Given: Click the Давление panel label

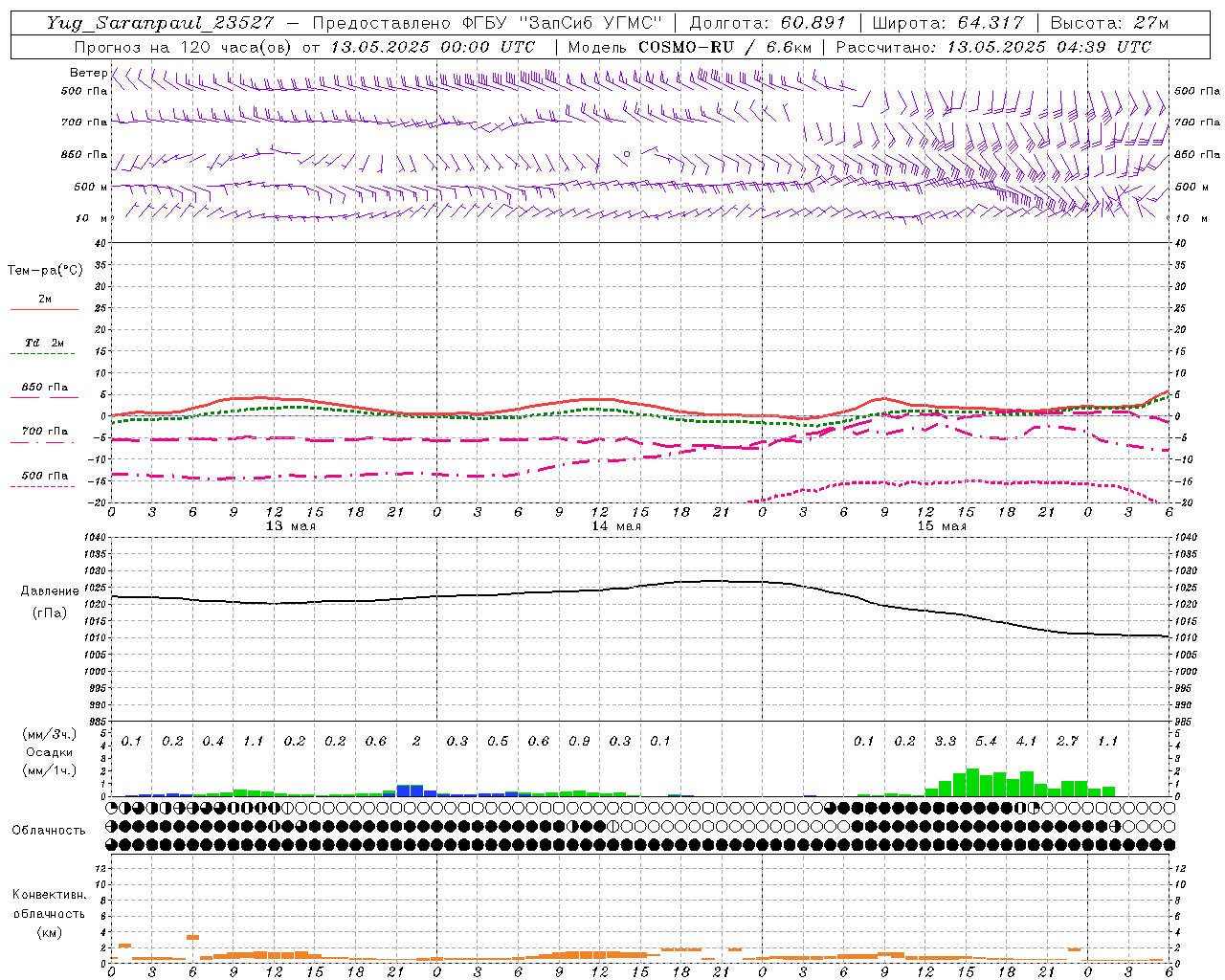Looking at the screenshot, I should point(49,591).
